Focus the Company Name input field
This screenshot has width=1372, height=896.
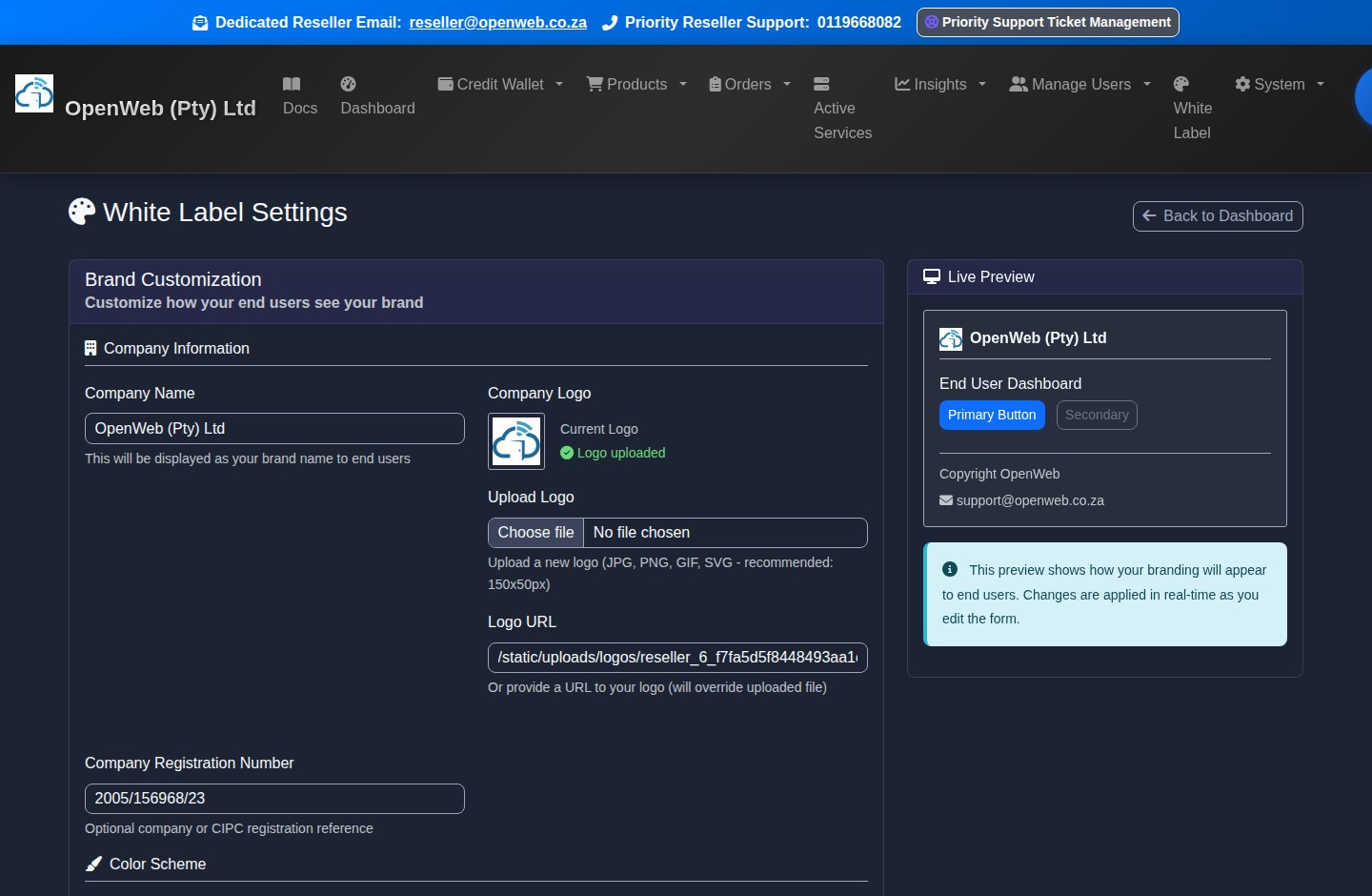pos(274,429)
